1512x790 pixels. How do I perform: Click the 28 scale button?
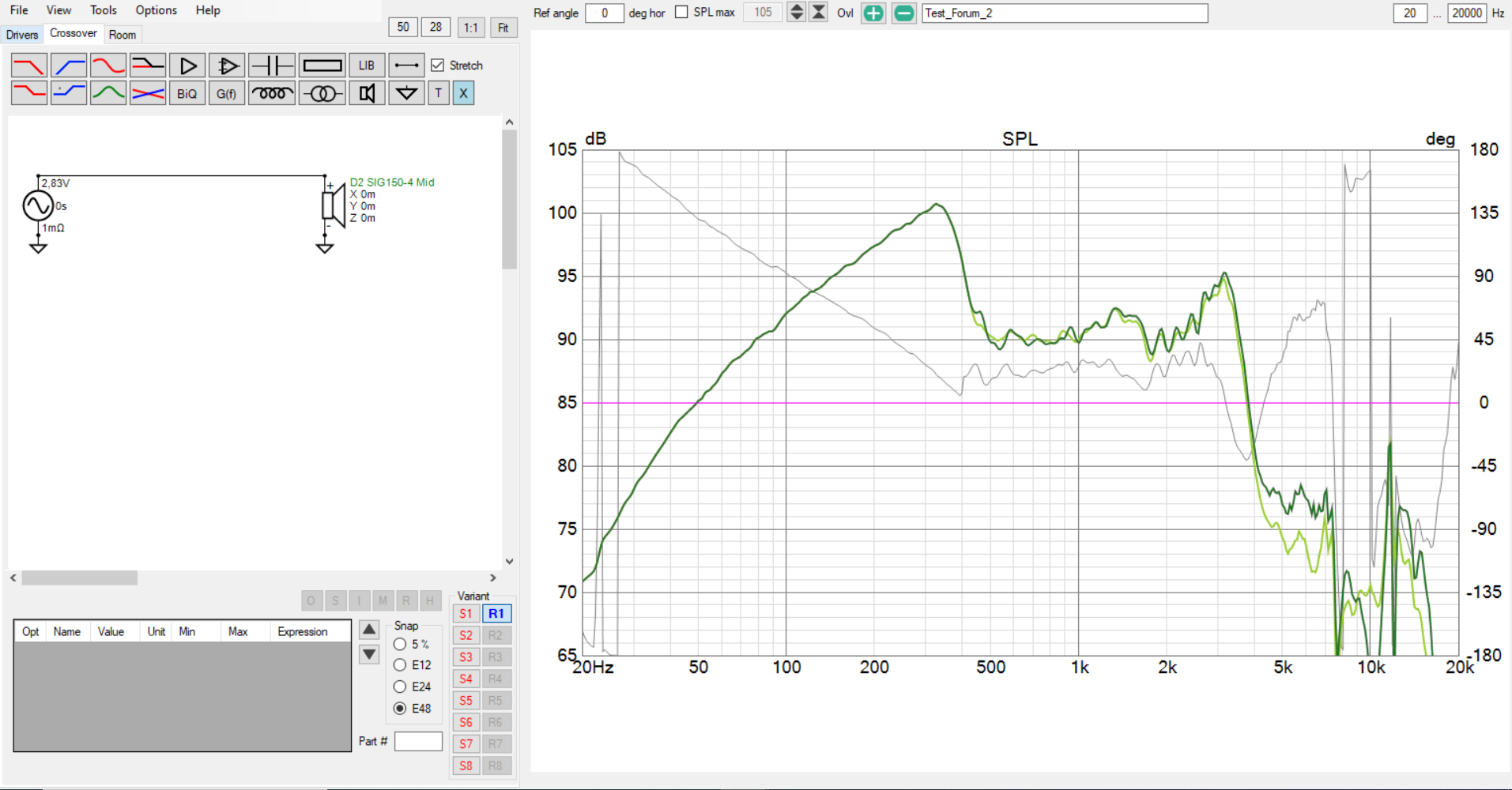tap(436, 27)
